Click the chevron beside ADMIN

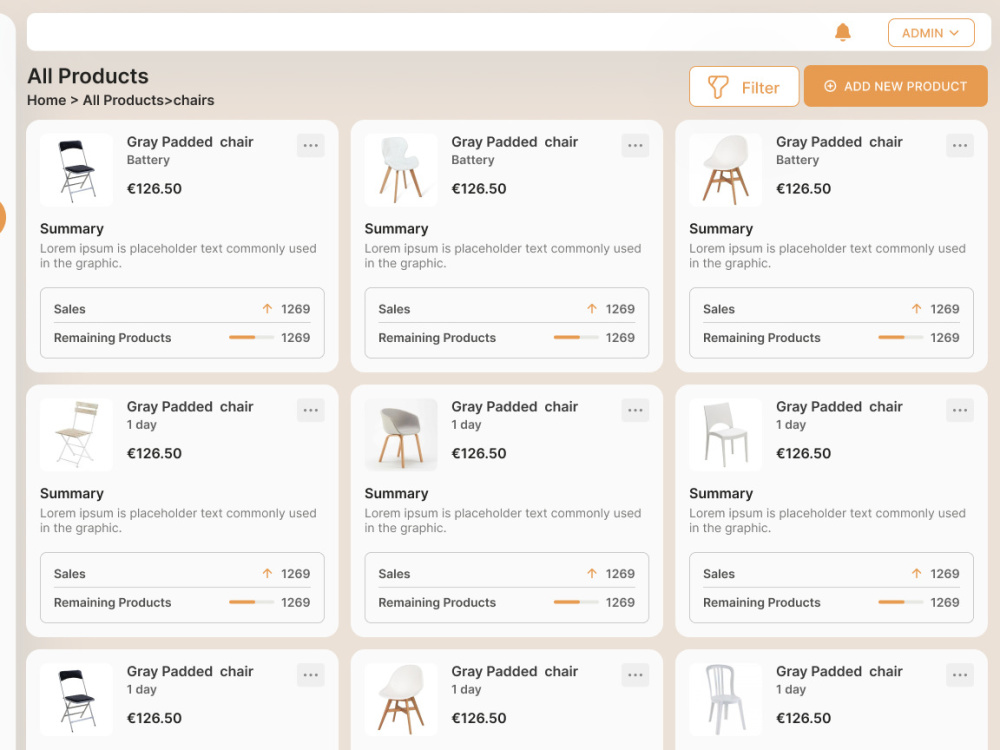tap(954, 33)
